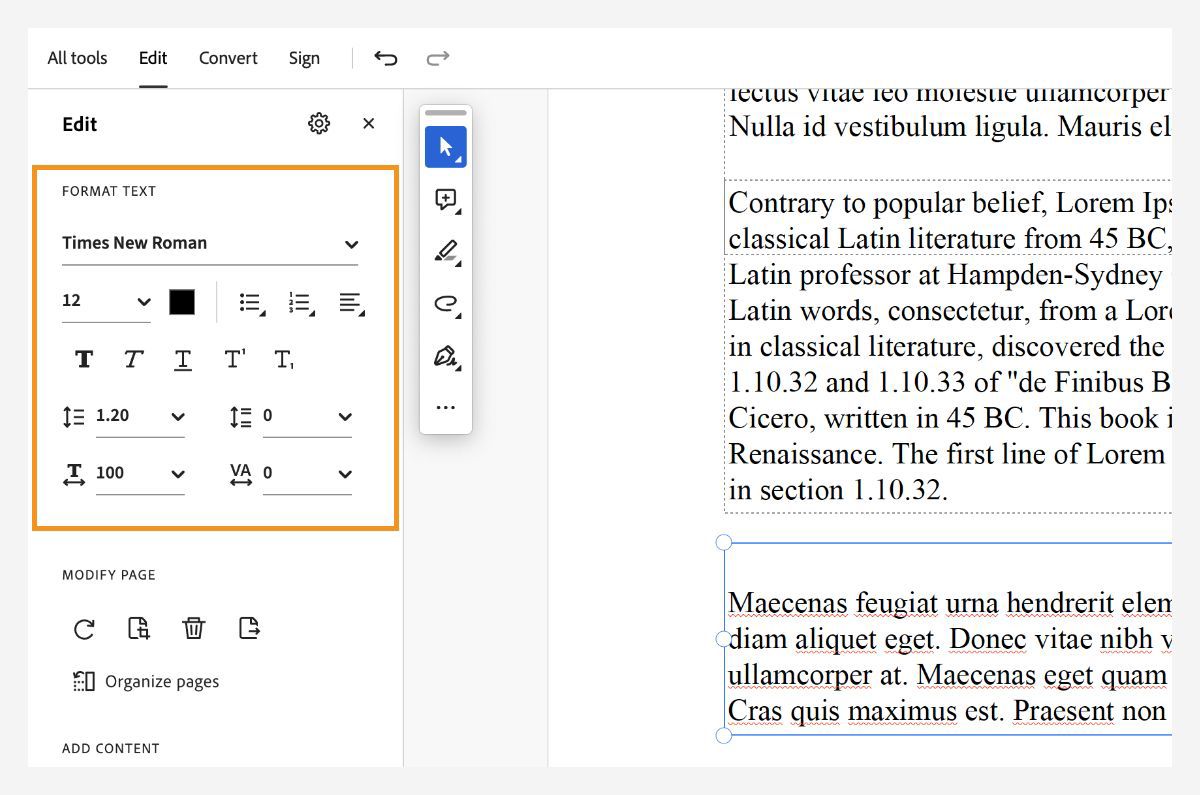Open the Add Comment tool
1200x795 pixels.
[445, 199]
